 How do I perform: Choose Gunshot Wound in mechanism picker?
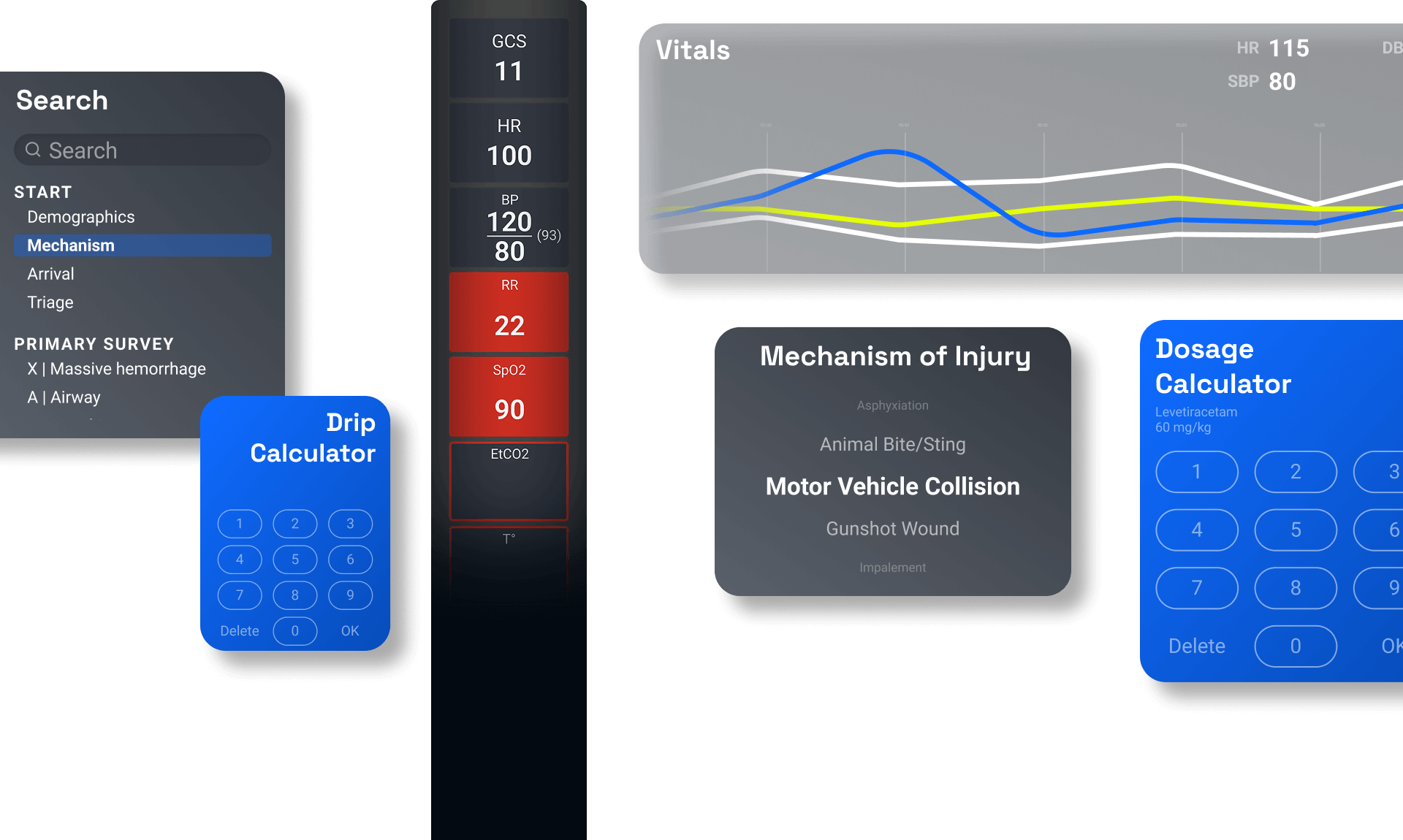pos(892,529)
